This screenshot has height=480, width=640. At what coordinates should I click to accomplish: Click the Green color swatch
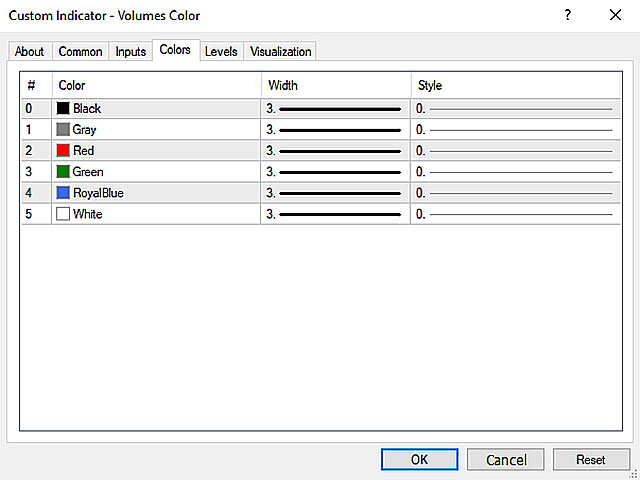click(x=63, y=172)
